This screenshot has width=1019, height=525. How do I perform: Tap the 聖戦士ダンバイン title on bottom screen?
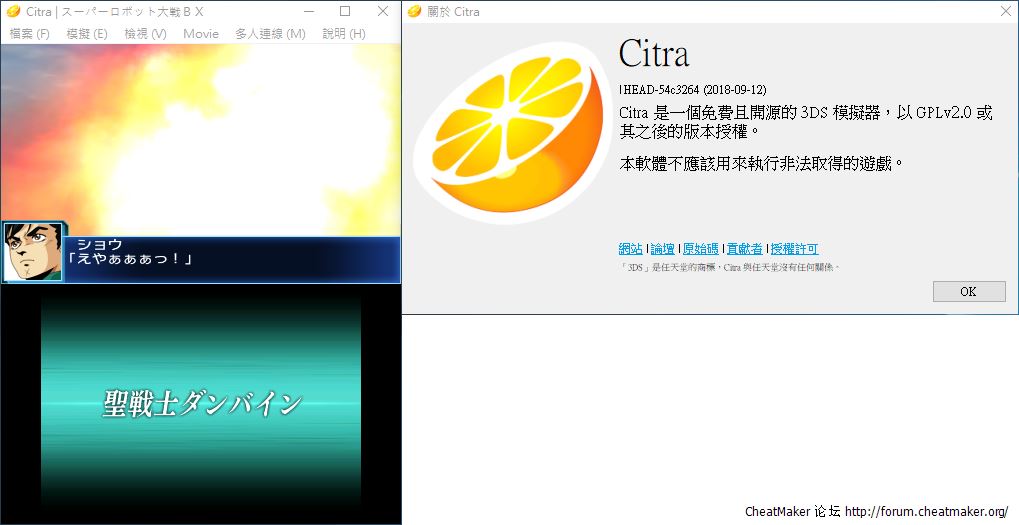point(201,404)
